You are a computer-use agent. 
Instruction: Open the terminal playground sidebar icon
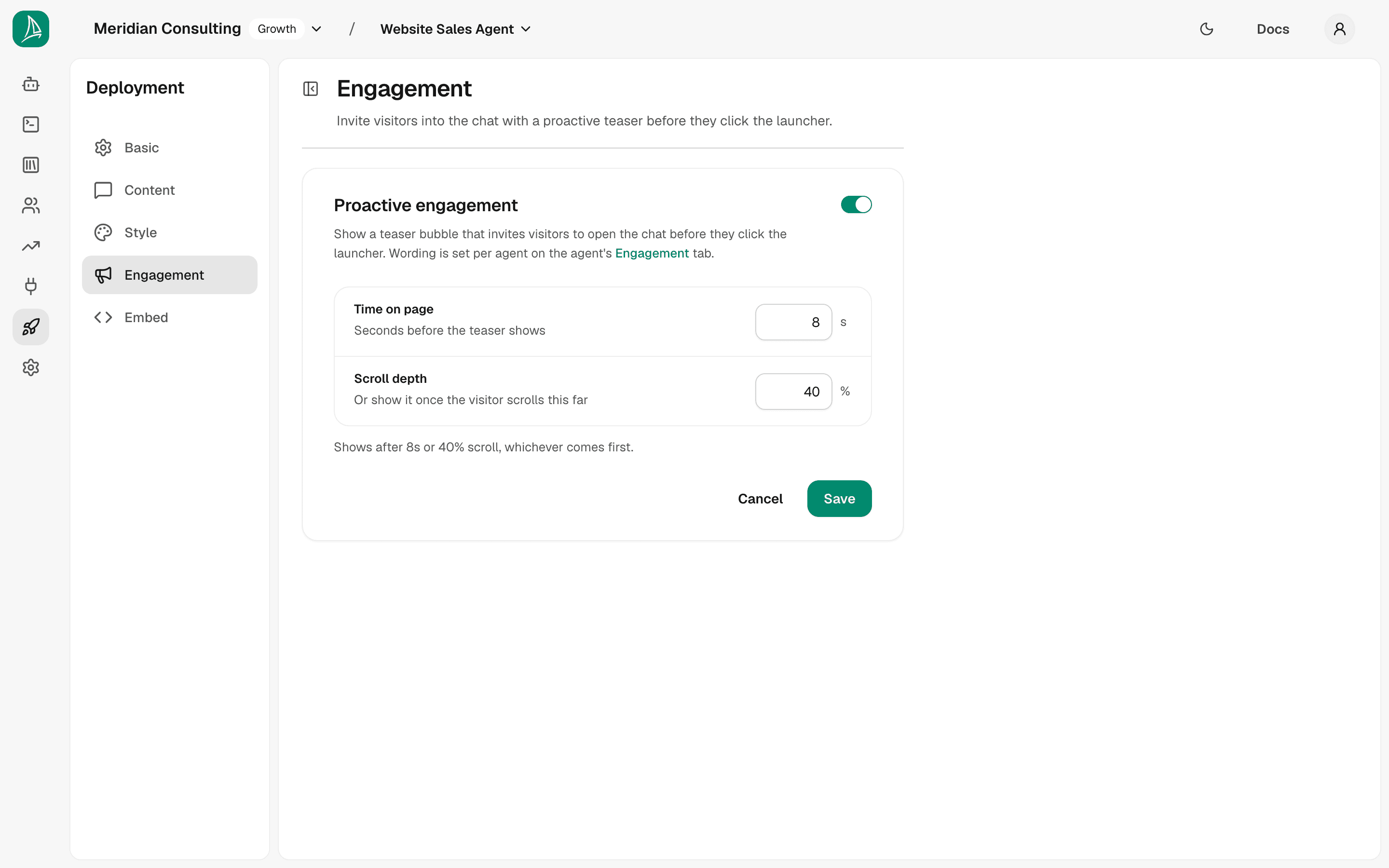(31, 124)
